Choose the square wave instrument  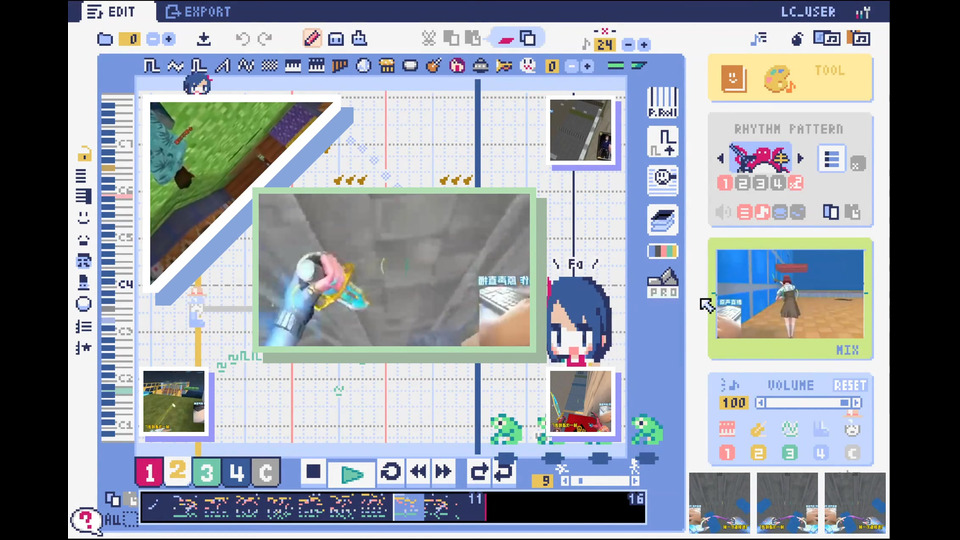pos(151,66)
